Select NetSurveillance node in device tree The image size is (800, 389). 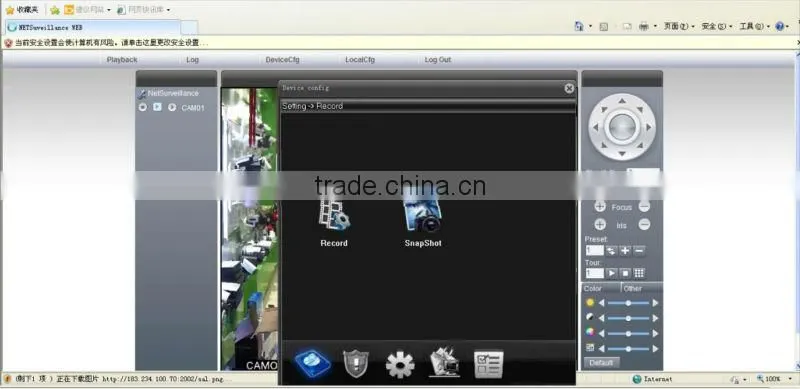point(173,93)
